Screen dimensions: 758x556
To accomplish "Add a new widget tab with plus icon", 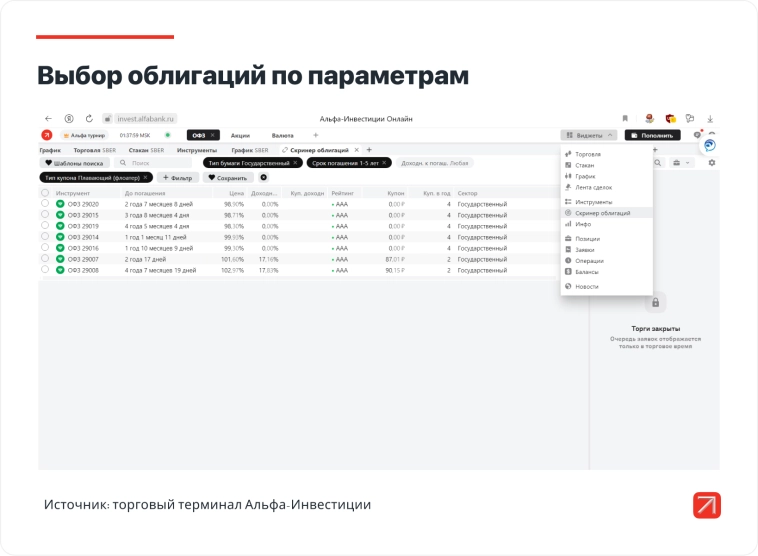I will (369, 150).
